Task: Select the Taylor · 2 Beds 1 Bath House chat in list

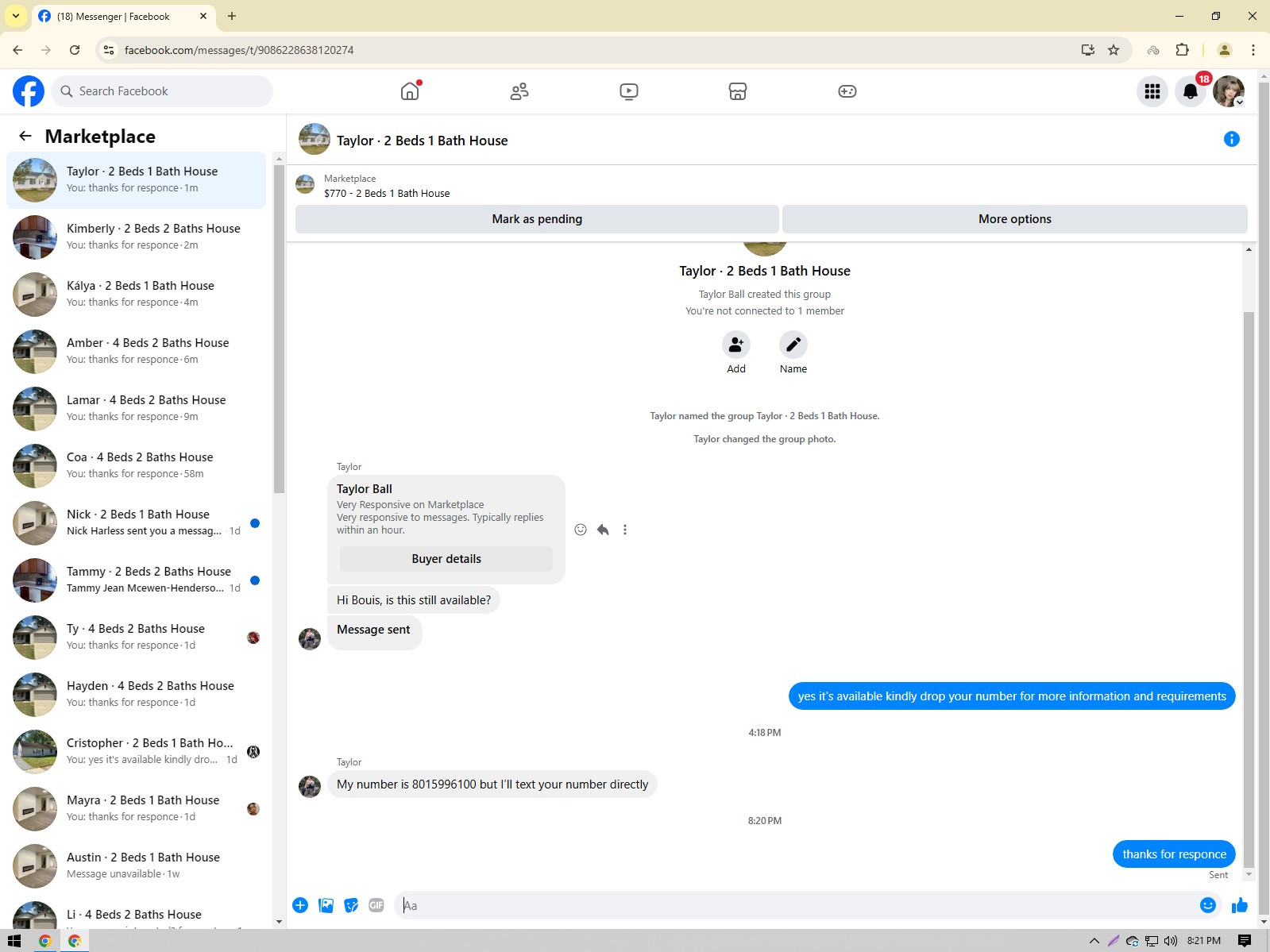Action: pos(137,180)
